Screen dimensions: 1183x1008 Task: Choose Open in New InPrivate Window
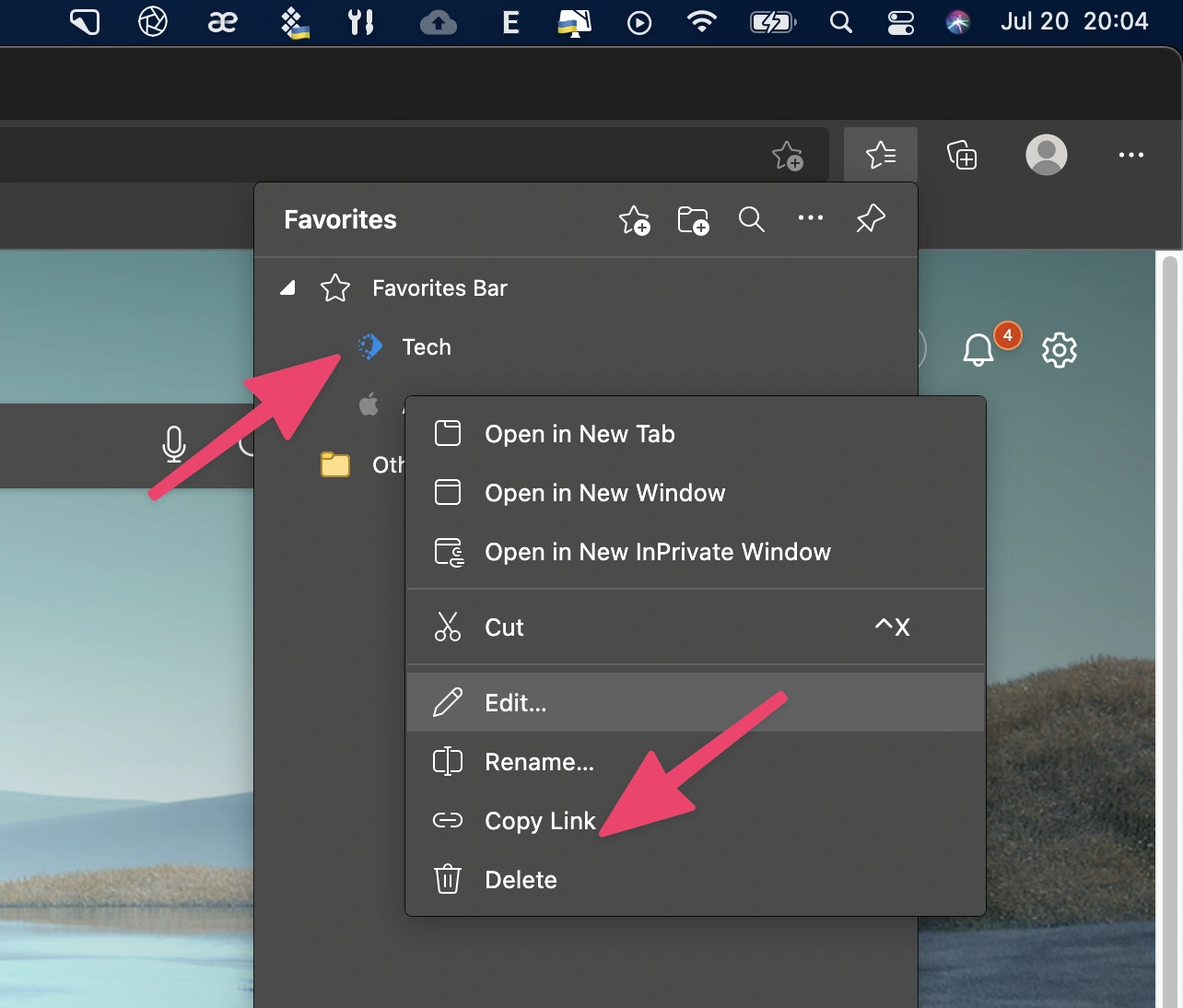tap(696, 552)
